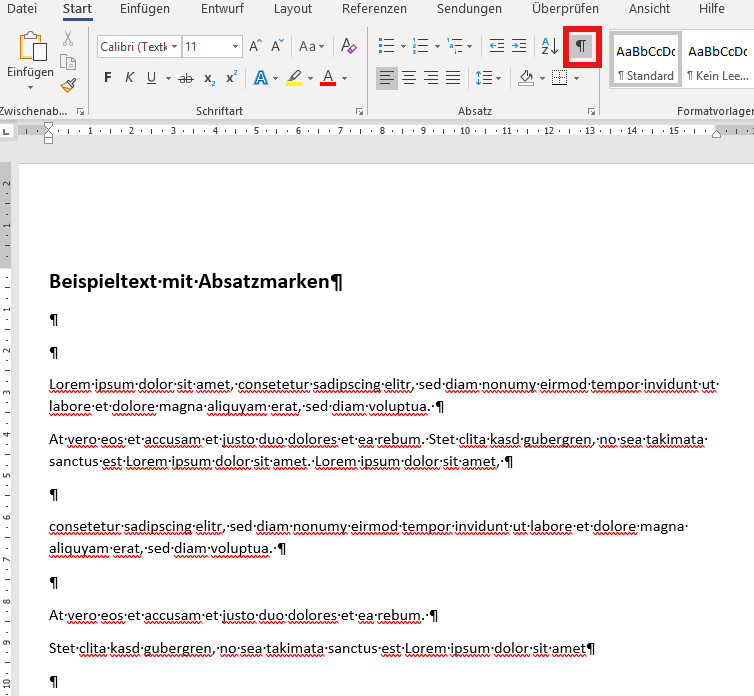Toggle italic formatting (K)
This screenshot has height=696, width=754.
click(129, 78)
